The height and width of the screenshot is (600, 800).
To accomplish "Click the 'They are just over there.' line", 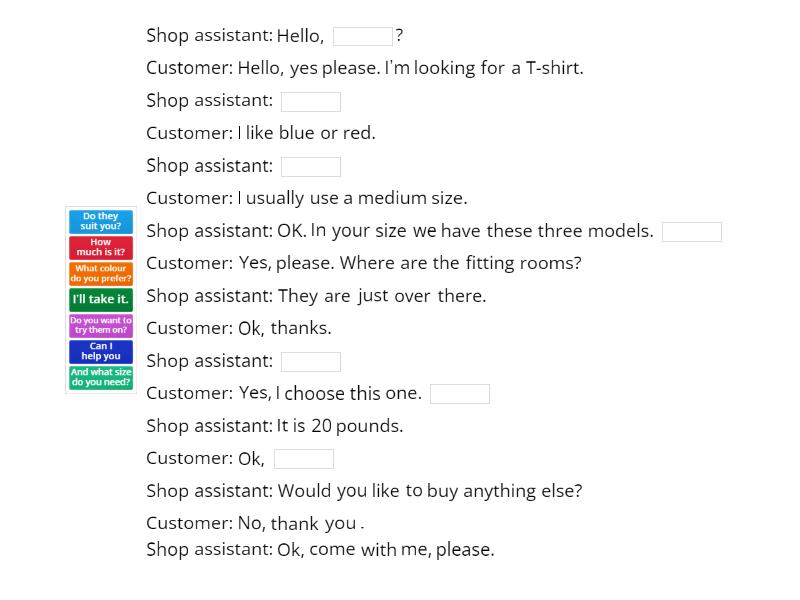I will (382, 296).
